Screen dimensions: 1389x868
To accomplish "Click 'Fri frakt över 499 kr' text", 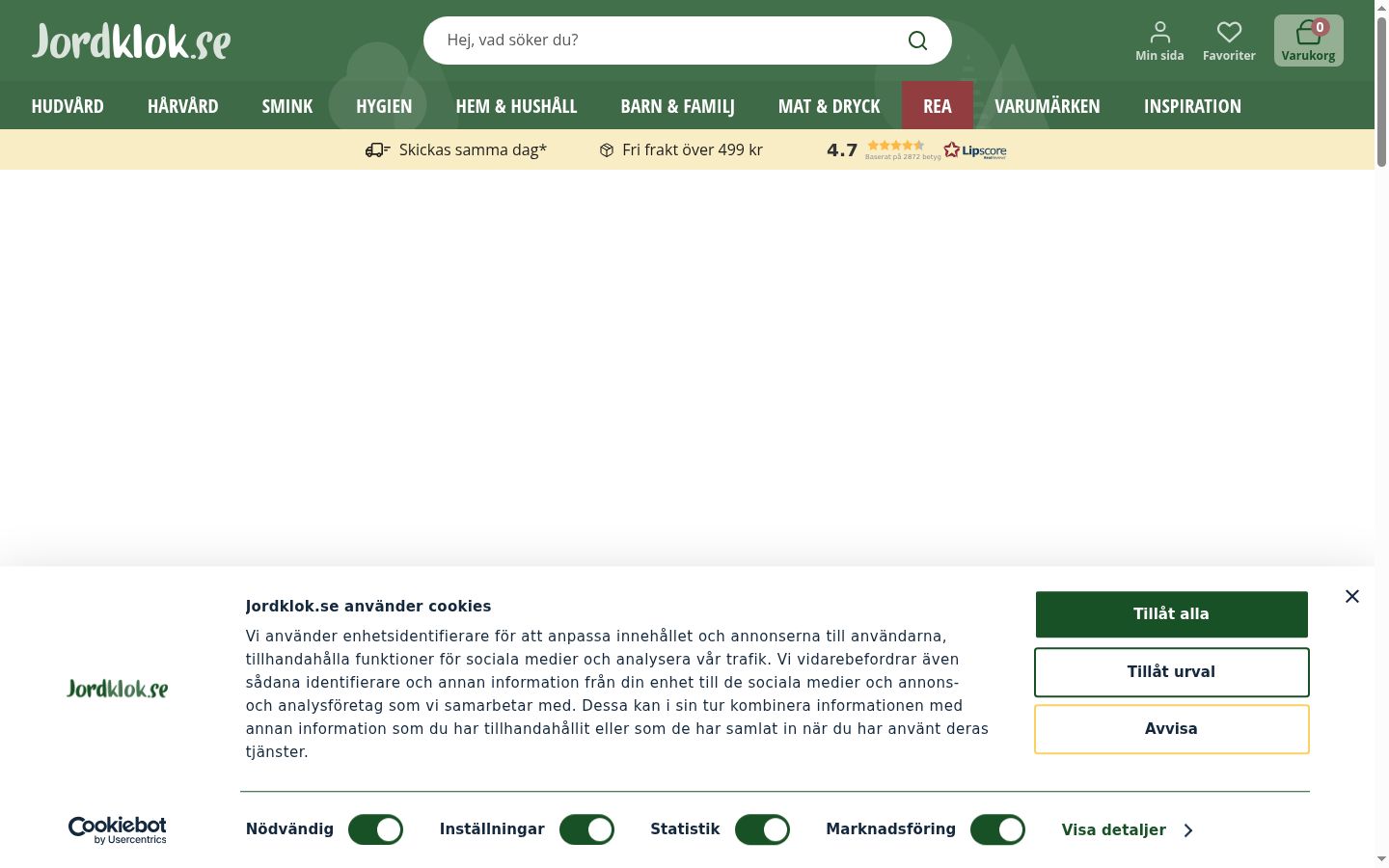I will click(693, 149).
